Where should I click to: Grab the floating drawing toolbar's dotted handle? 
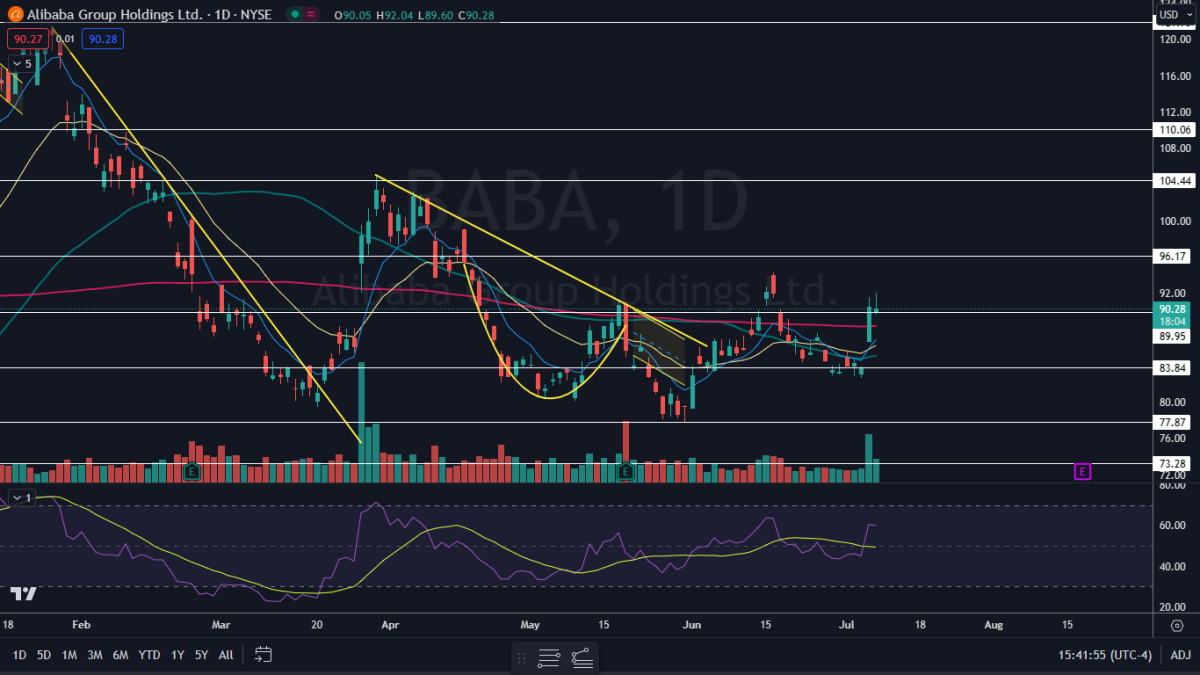(521, 658)
